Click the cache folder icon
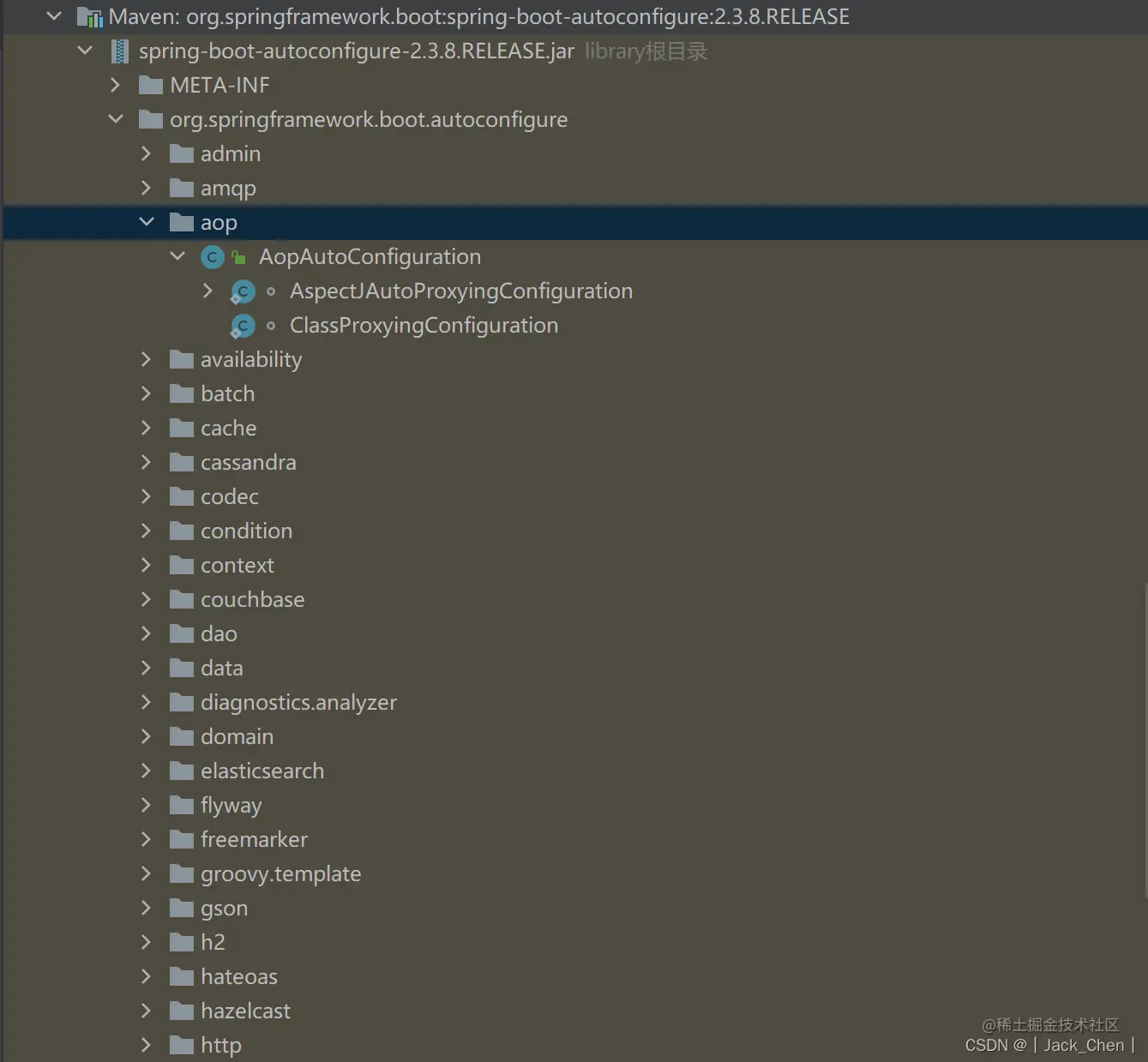1148x1062 pixels. point(182,428)
